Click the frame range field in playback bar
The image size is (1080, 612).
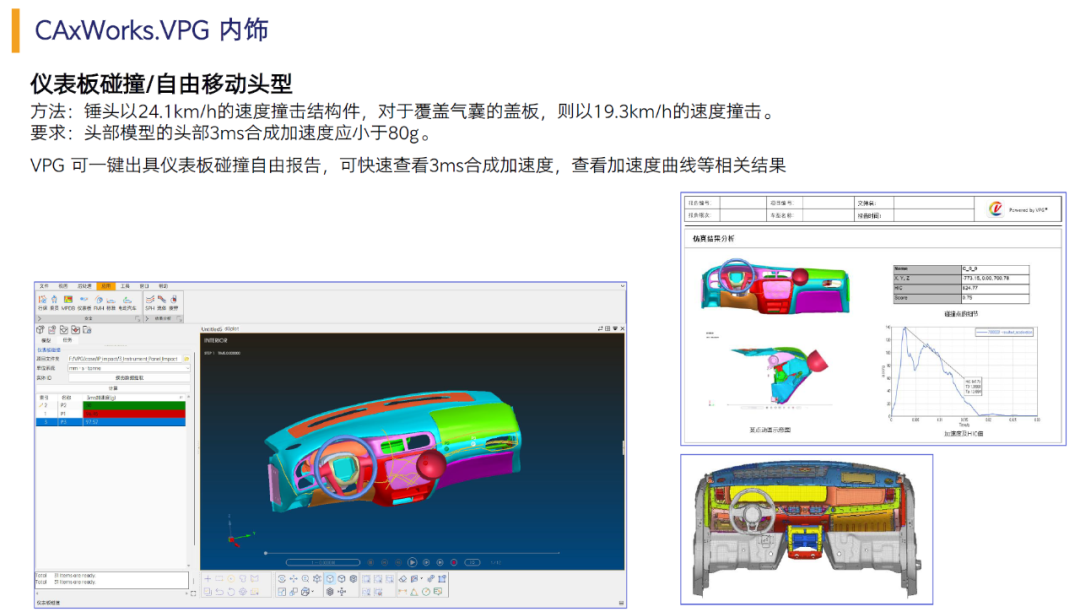(323, 562)
